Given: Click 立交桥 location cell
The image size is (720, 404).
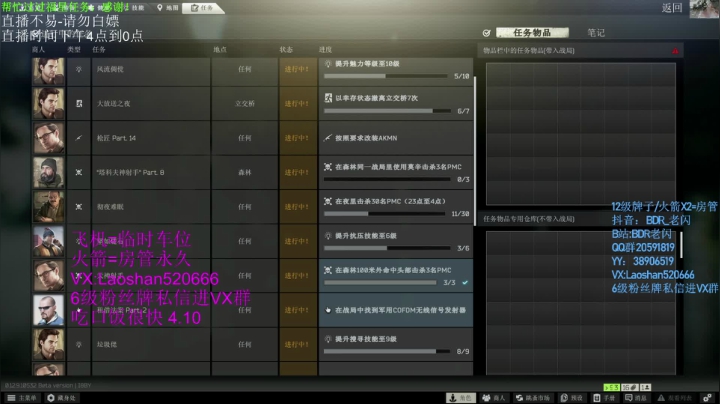Looking at the screenshot, I should [245, 104].
